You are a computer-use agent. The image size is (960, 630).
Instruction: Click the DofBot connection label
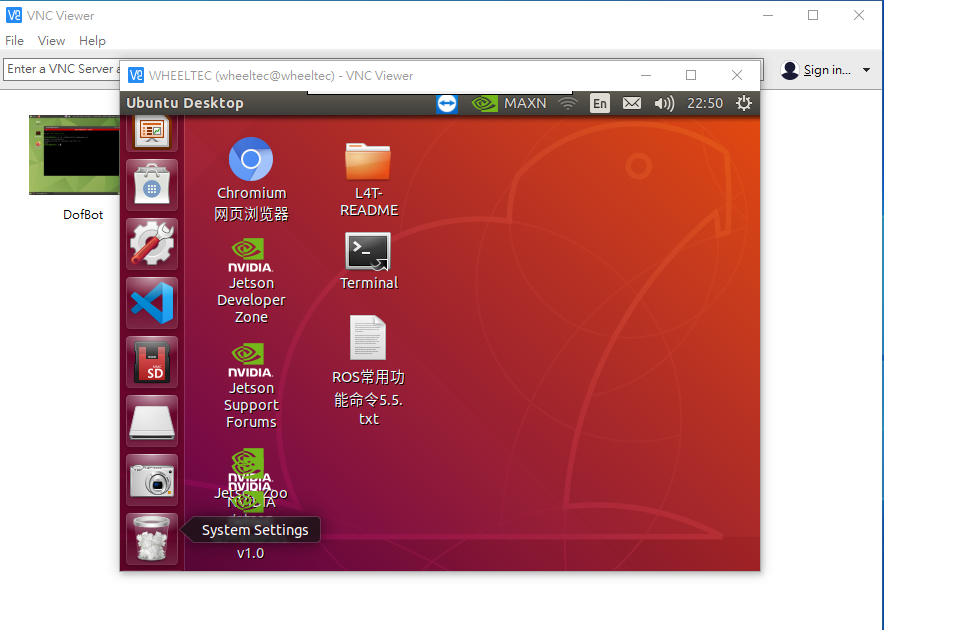(83, 215)
